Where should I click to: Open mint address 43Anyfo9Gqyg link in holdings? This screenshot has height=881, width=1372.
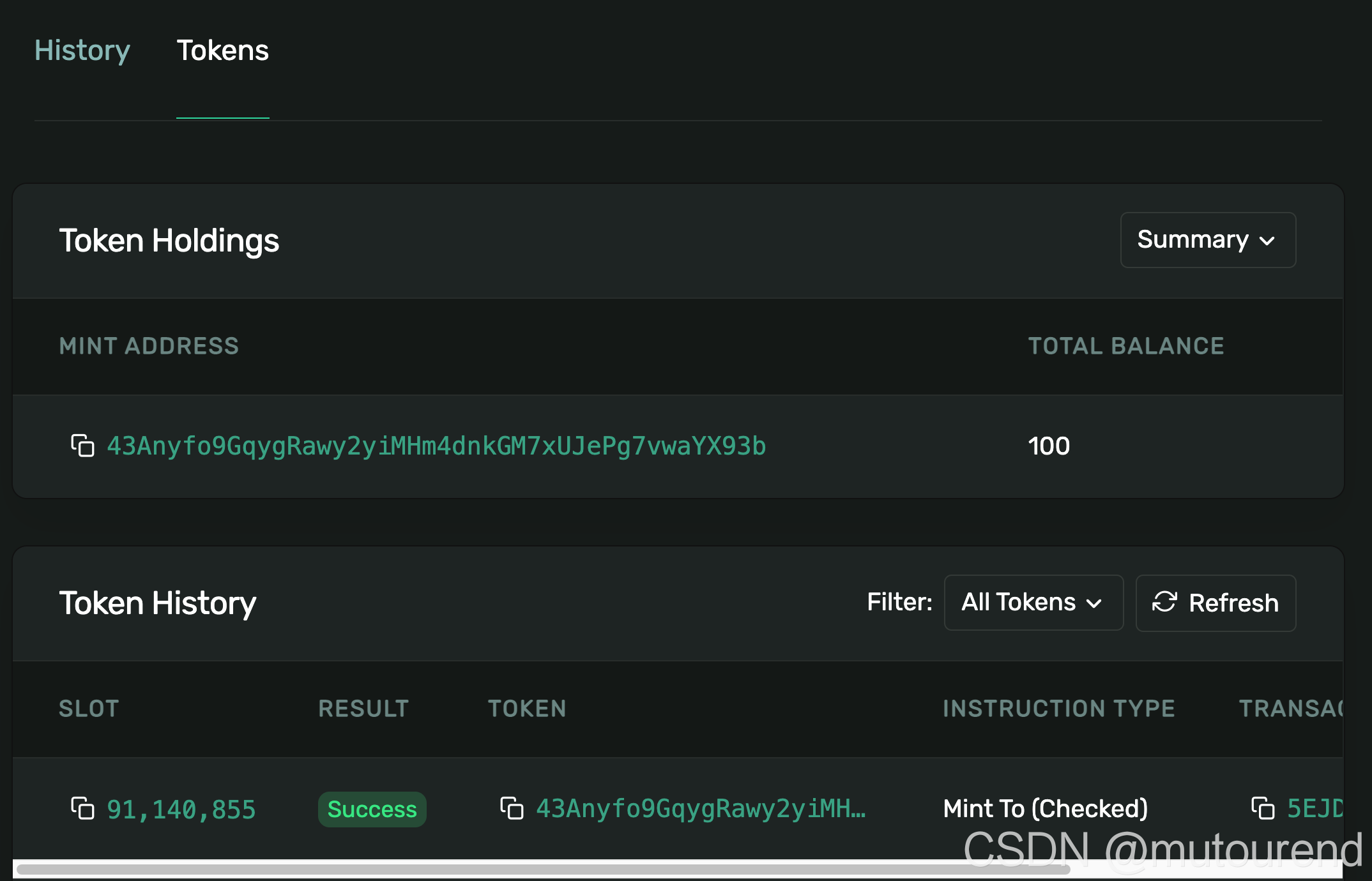point(436,446)
